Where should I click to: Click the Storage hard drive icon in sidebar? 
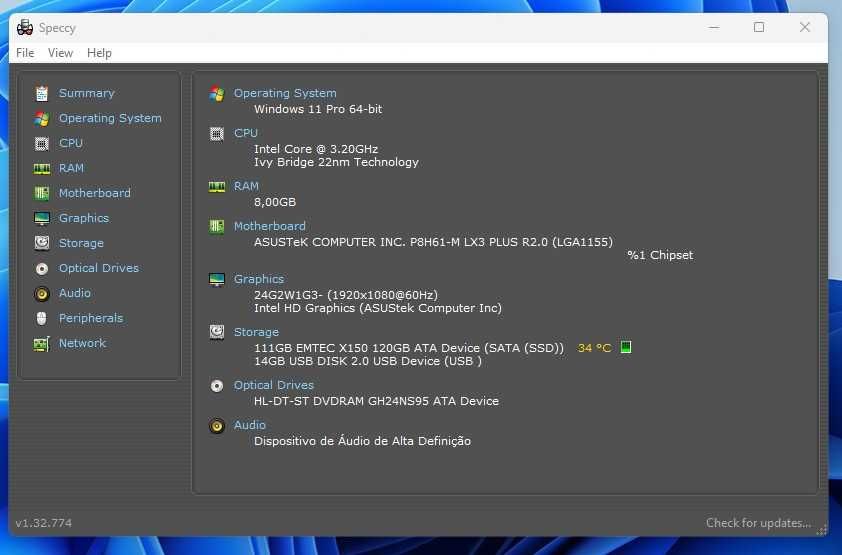coord(42,243)
